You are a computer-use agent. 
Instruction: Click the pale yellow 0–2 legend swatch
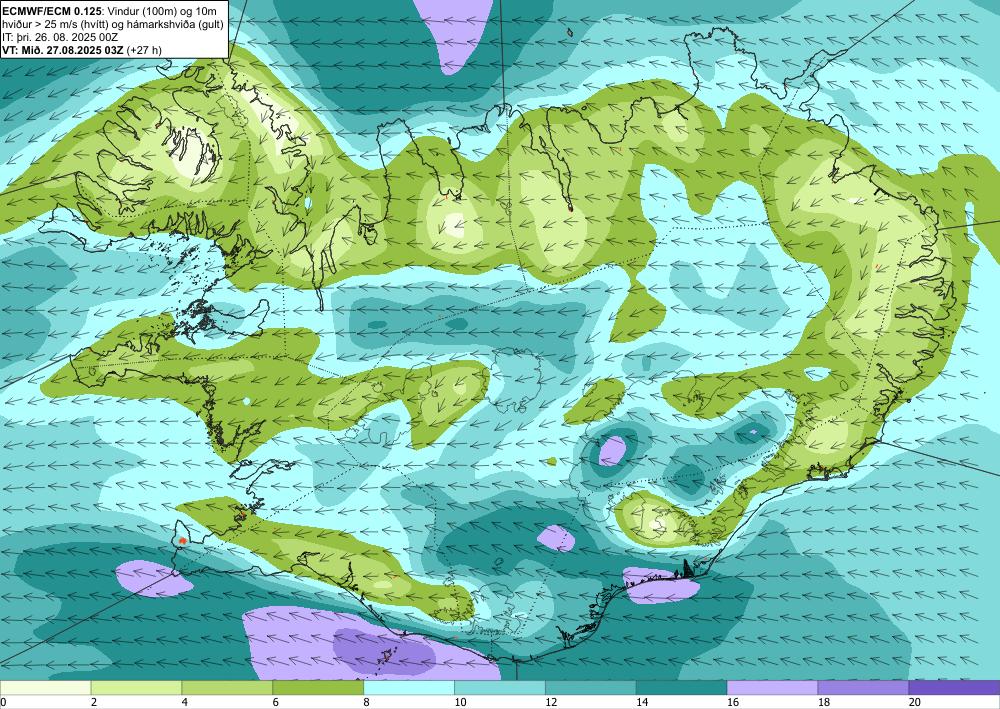coord(45,687)
